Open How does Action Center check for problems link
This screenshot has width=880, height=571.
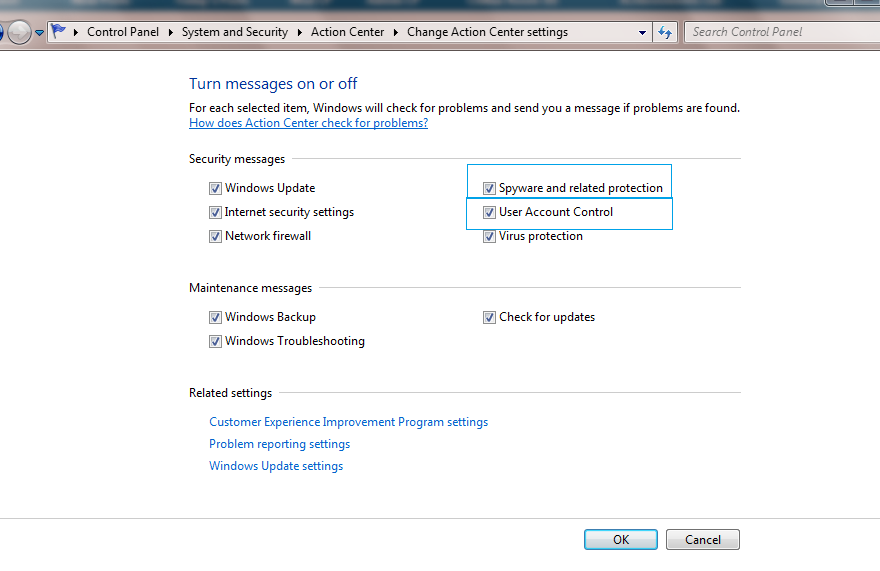[308, 123]
